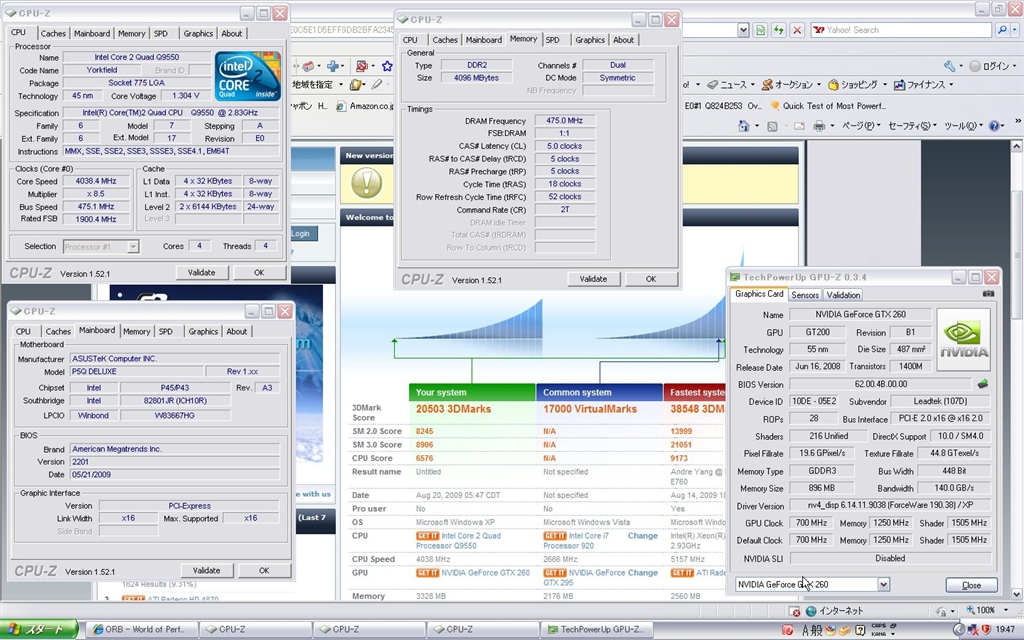Open Graphics tab in Mainboard CPU-Z window
This screenshot has height=640, width=1024.
coord(203,332)
